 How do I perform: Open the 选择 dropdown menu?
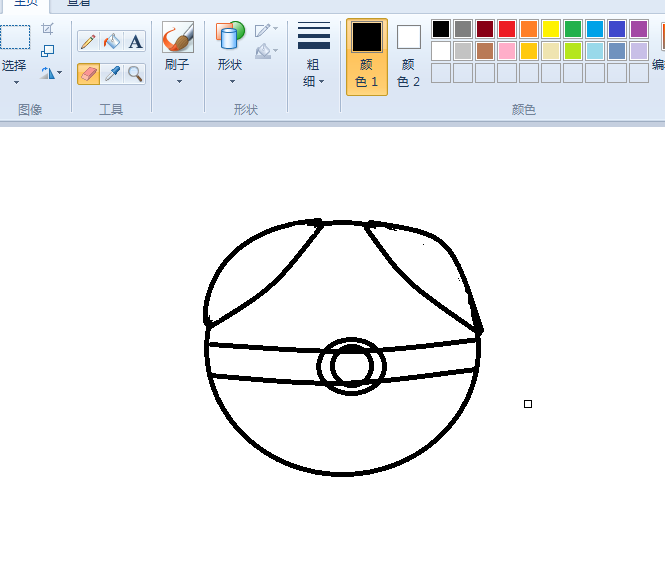tap(15, 72)
